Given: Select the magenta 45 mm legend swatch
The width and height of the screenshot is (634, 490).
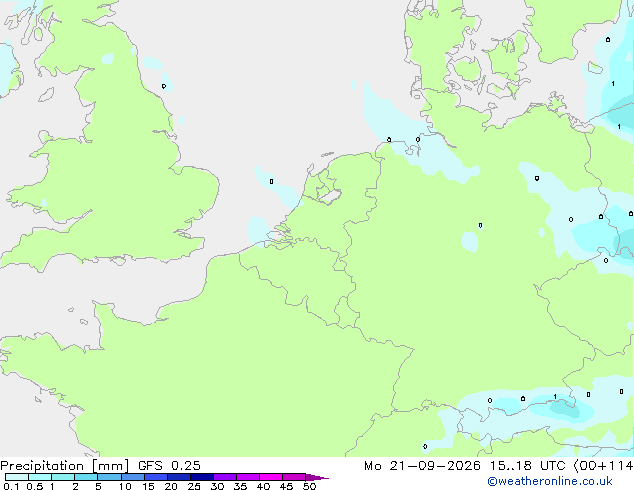Looking at the screenshot, I should click(294, 477).
